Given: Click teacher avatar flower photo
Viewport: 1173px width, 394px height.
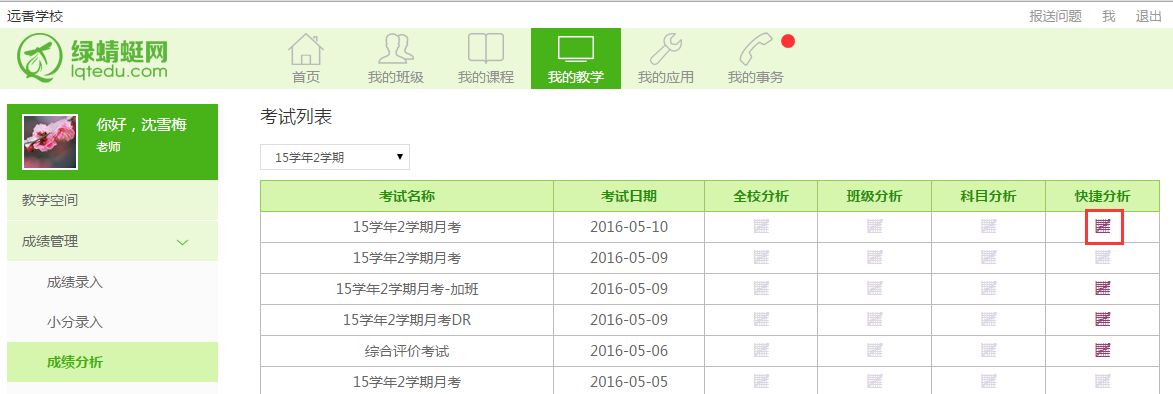Looking at the screenshot, I should point(50,141).
